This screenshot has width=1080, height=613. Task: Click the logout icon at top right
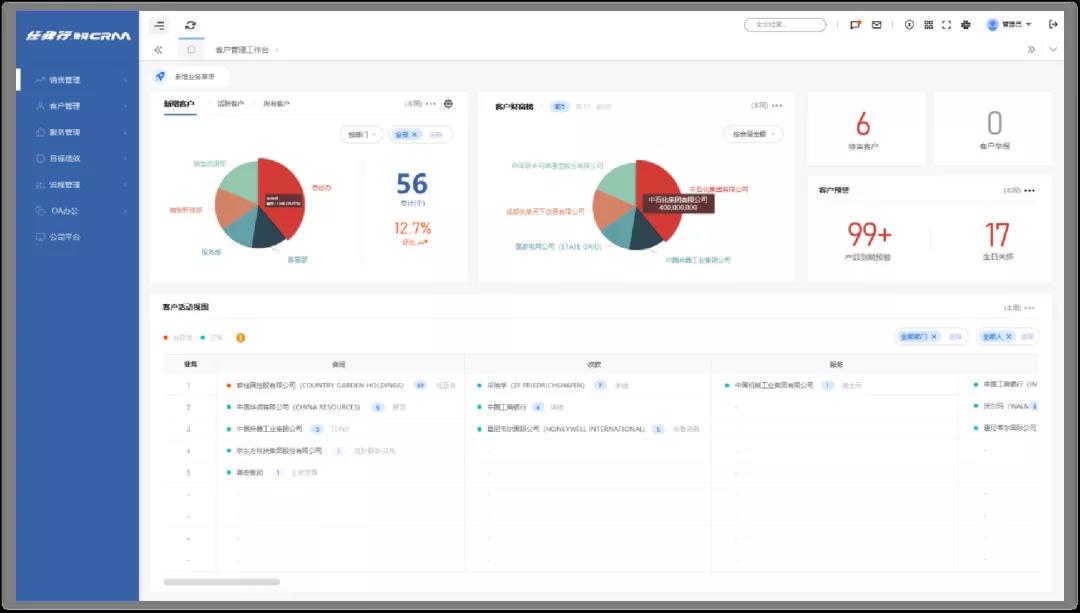coord(1053,25)
